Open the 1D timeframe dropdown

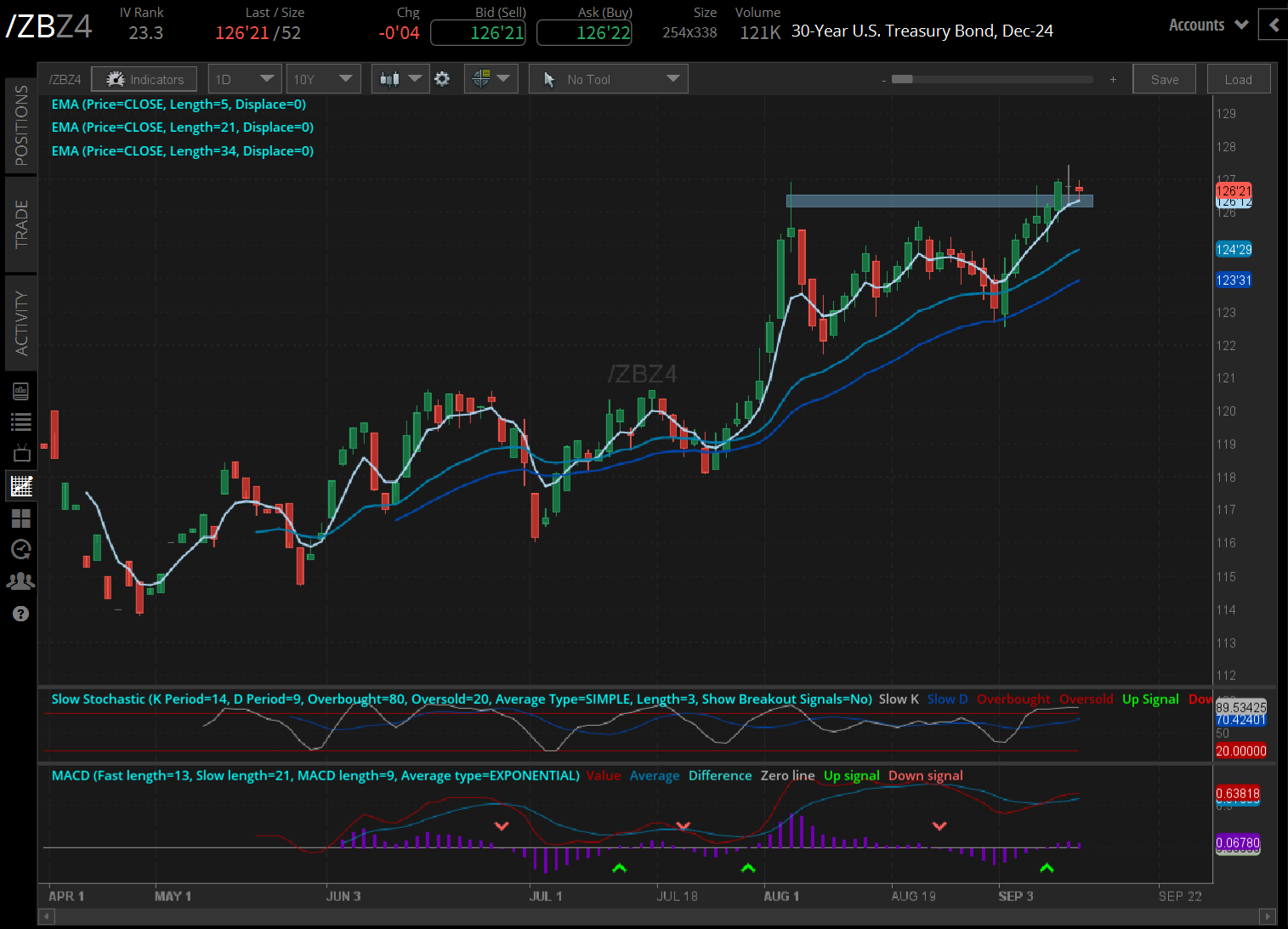244,78
